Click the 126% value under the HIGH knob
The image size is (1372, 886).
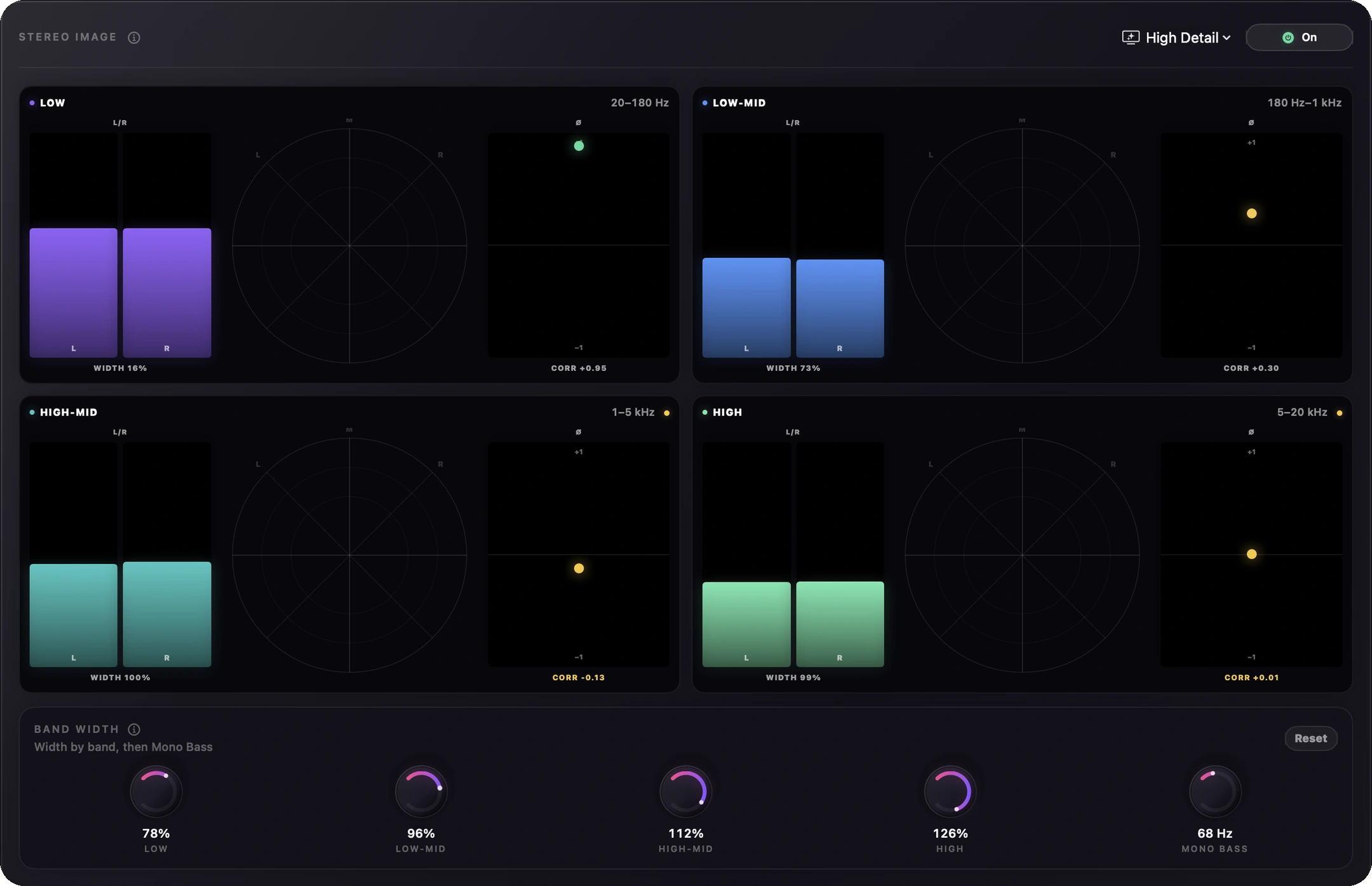[950, 833]
